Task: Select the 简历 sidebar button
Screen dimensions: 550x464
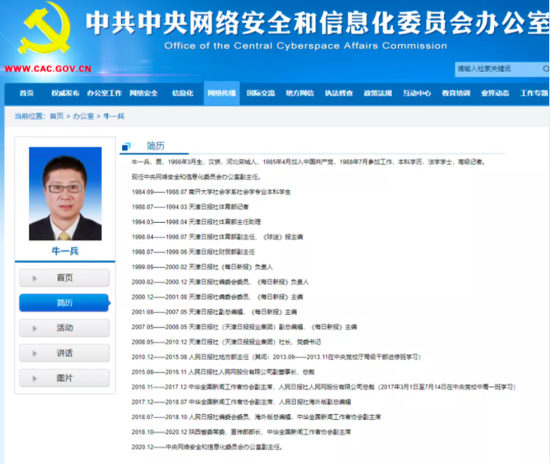Action: (64, 303)
